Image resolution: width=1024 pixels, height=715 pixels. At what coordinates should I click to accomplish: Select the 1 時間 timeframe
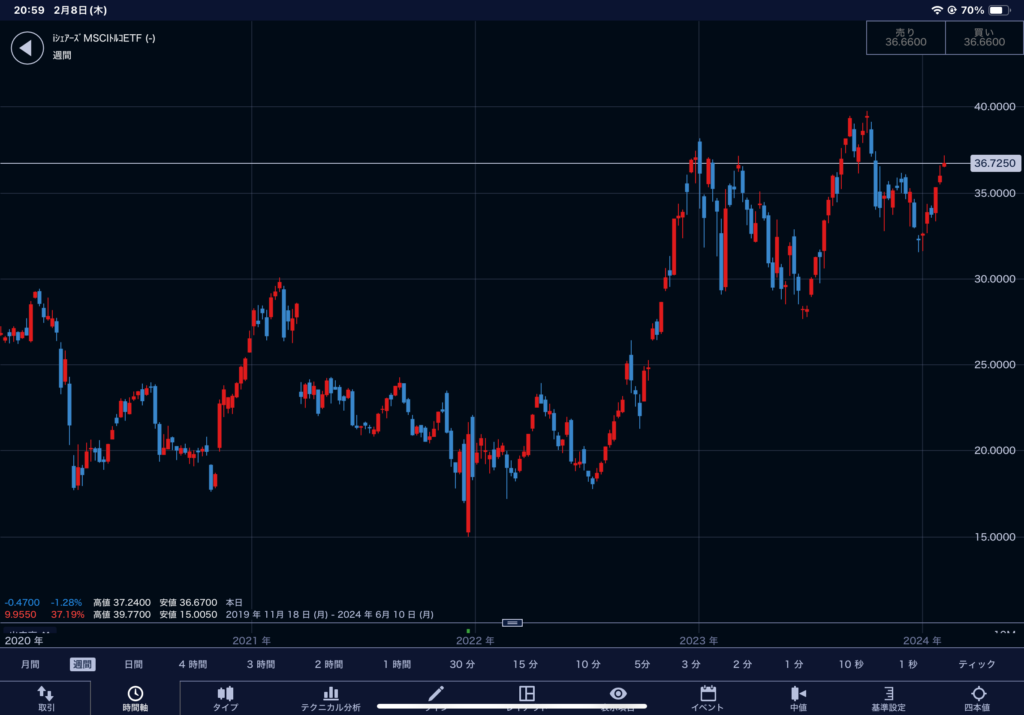tap(397, 664)
